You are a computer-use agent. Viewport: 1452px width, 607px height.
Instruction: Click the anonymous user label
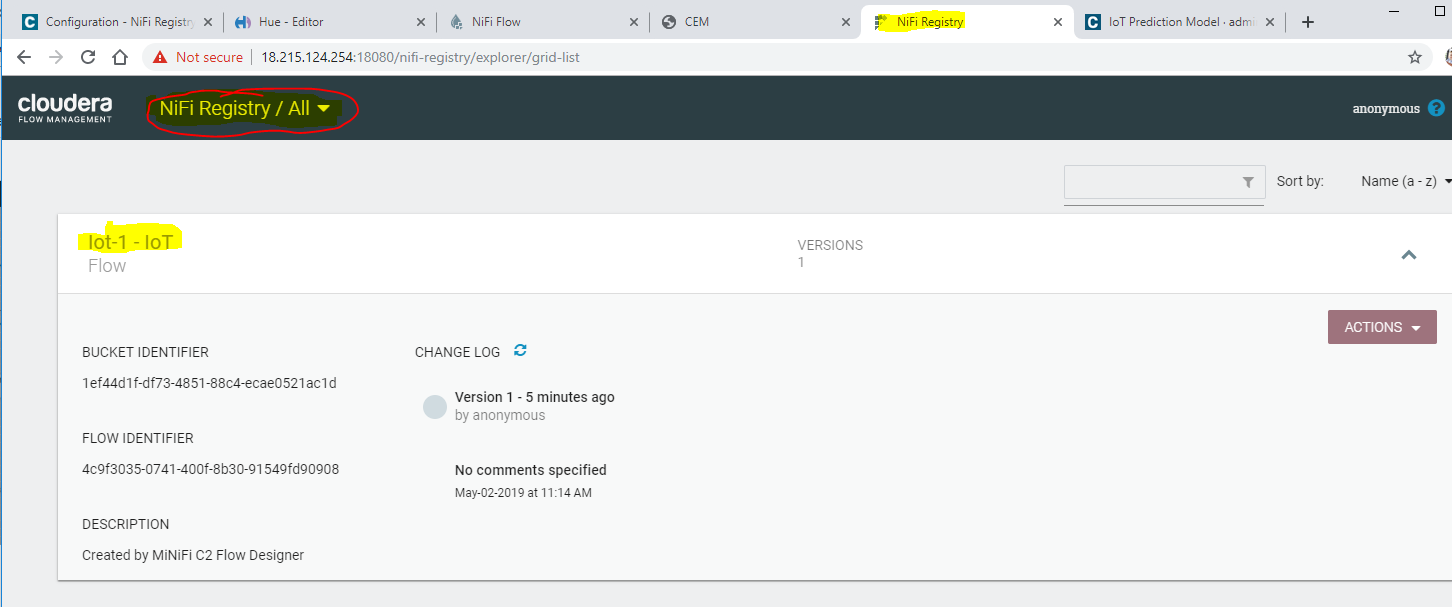(x=1386, y=109)
